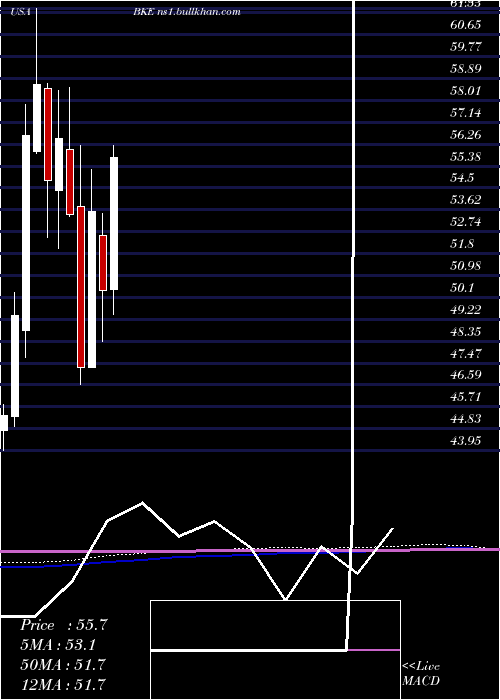Click the '50MA : 51.7' readout

click(x=63, y=664)
